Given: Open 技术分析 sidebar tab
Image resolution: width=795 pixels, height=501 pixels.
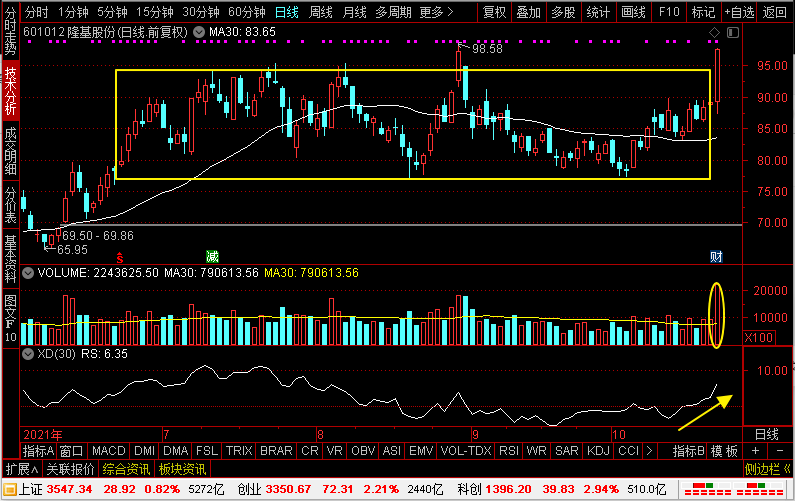Looking at the screenshot, I should pos(10,91).
